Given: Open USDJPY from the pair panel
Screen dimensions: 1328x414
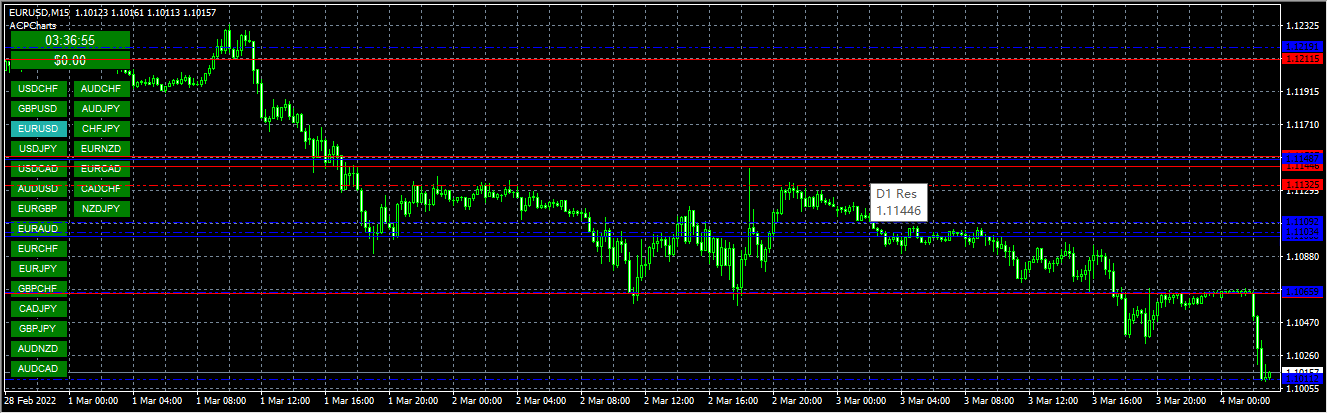Looking at the screenshot, I should click(39, 148).
